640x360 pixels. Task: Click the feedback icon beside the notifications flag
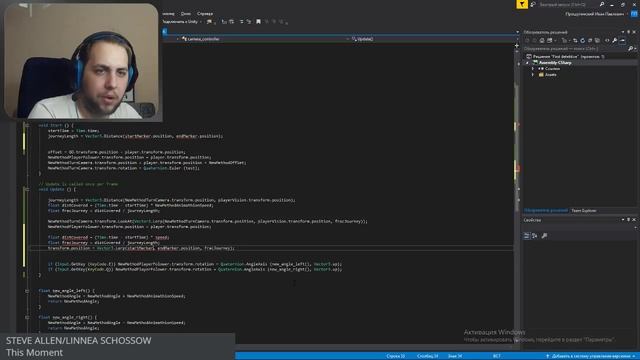(x=533, y=4)
